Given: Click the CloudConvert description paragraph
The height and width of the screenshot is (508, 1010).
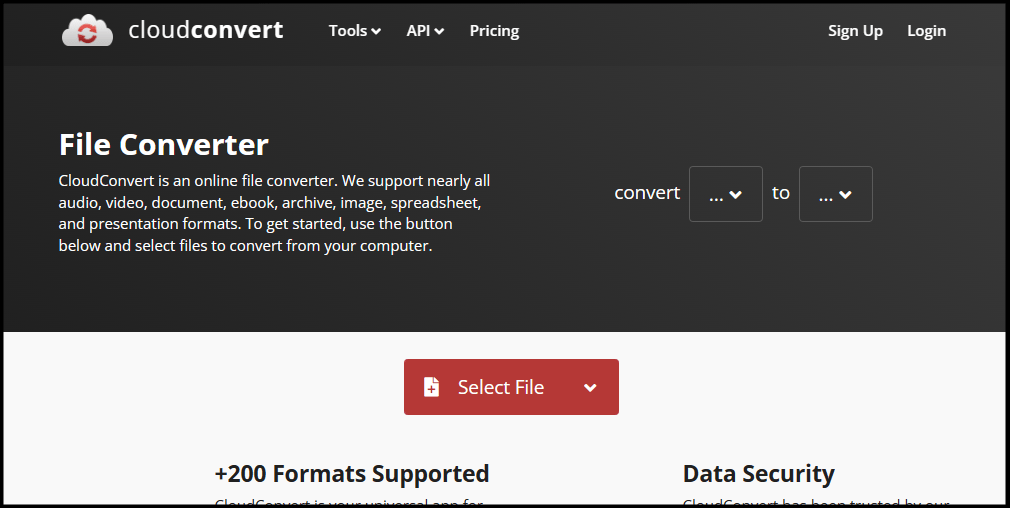Looking at the screenshot, I should (x=274, y=213).
